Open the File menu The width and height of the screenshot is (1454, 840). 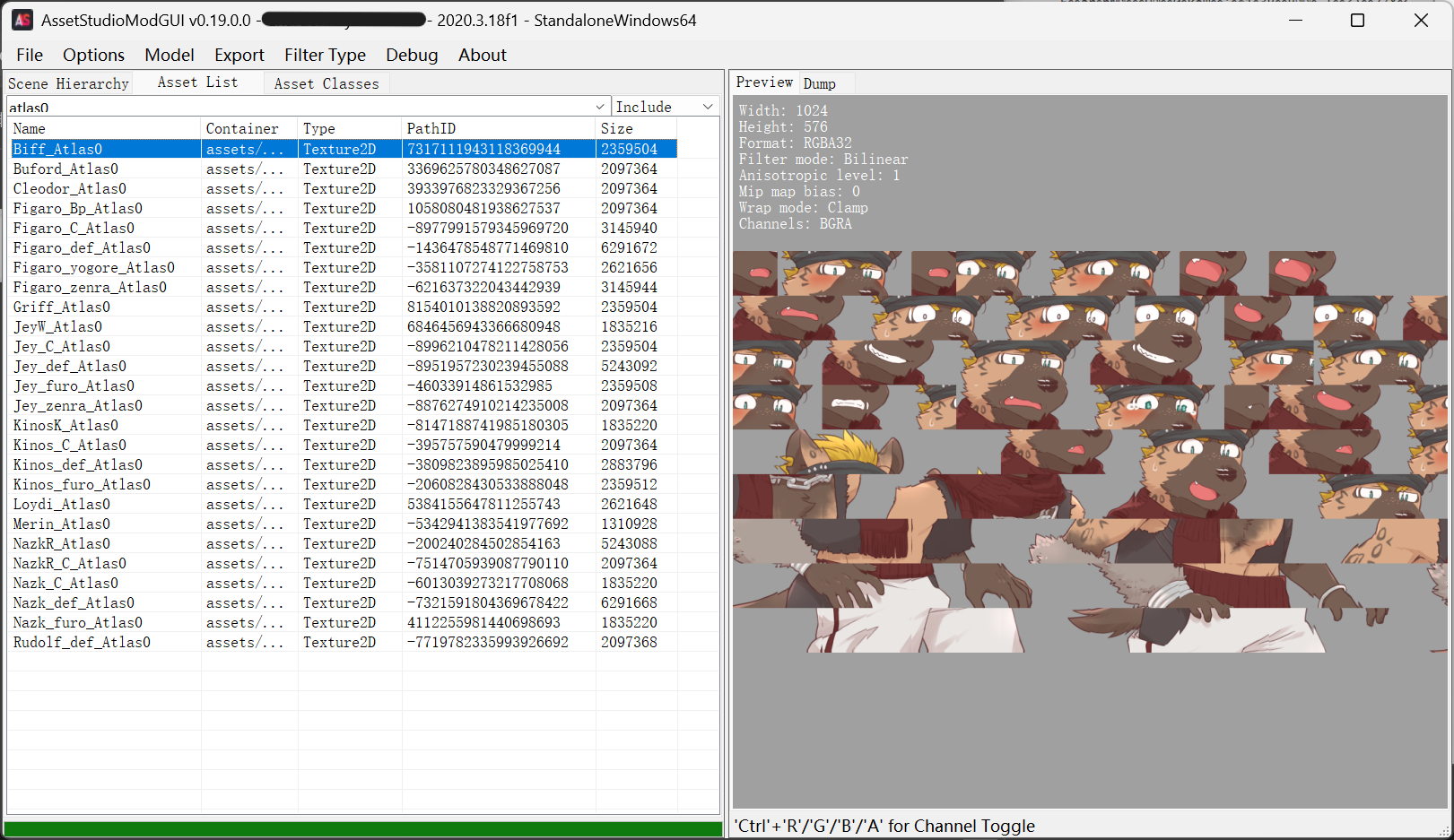coord(30,55)
